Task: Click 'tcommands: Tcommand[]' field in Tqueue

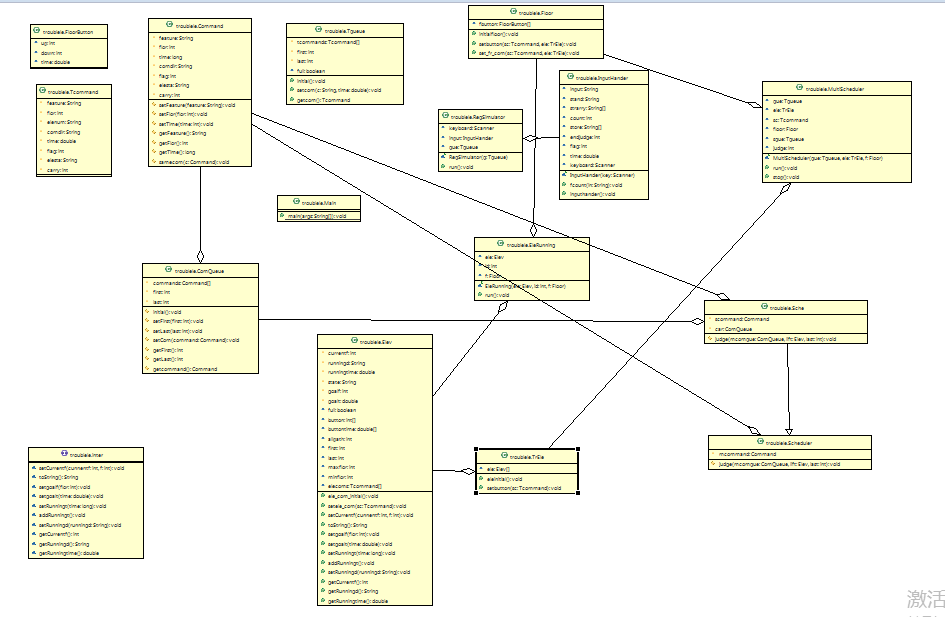Action: (328, 42)
